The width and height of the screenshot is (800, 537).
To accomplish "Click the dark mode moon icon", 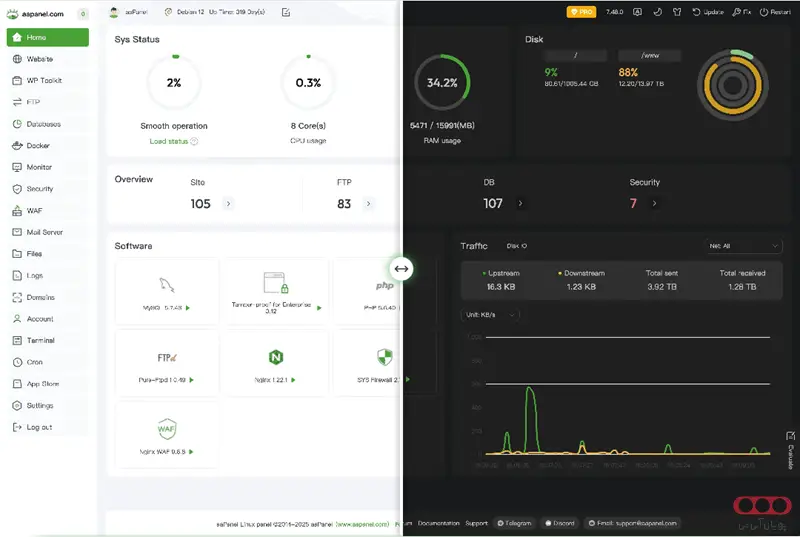I will pyautogui.click(x=658, y=12).
